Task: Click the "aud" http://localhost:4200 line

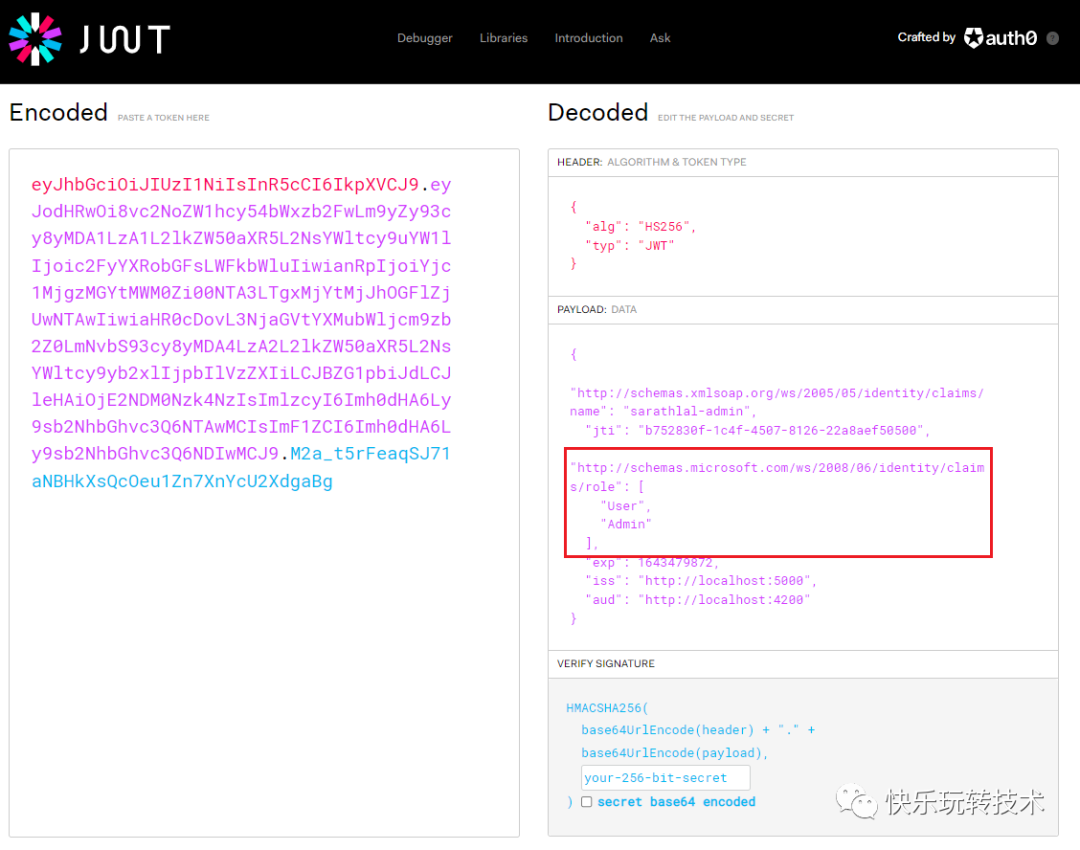Action: click(697, 600)
